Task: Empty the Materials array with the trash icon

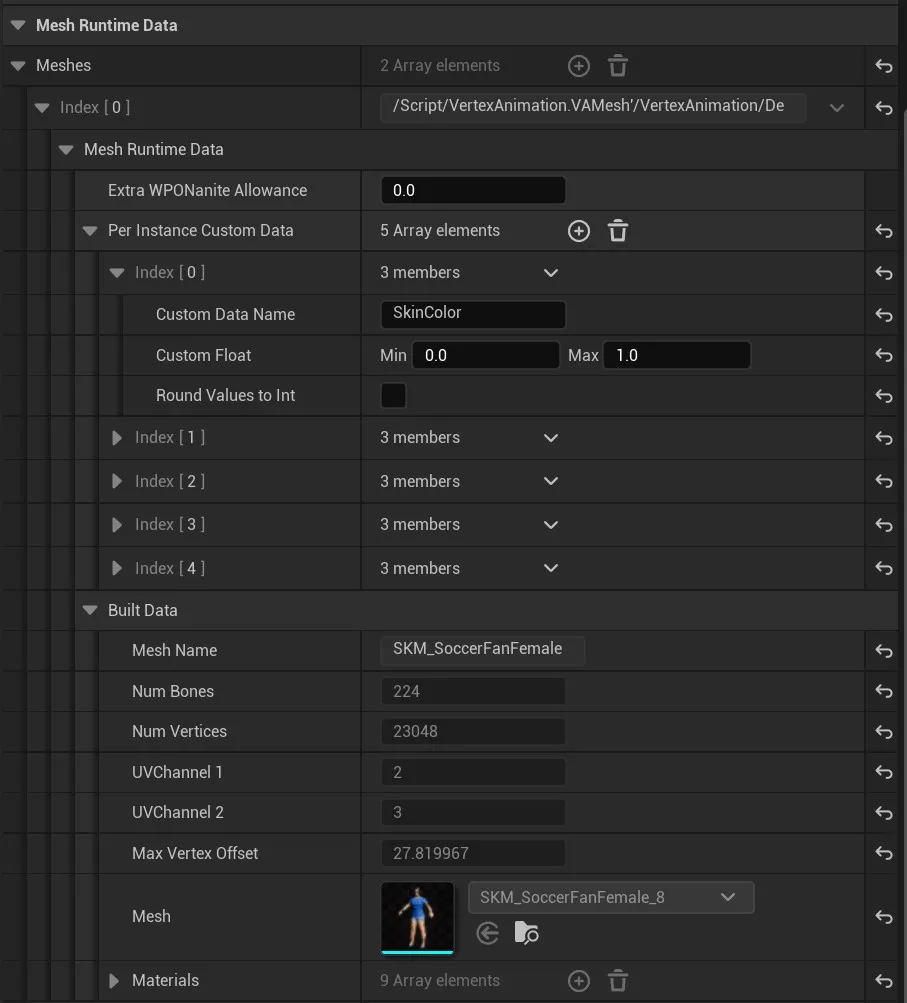Action: pos(617,981)
